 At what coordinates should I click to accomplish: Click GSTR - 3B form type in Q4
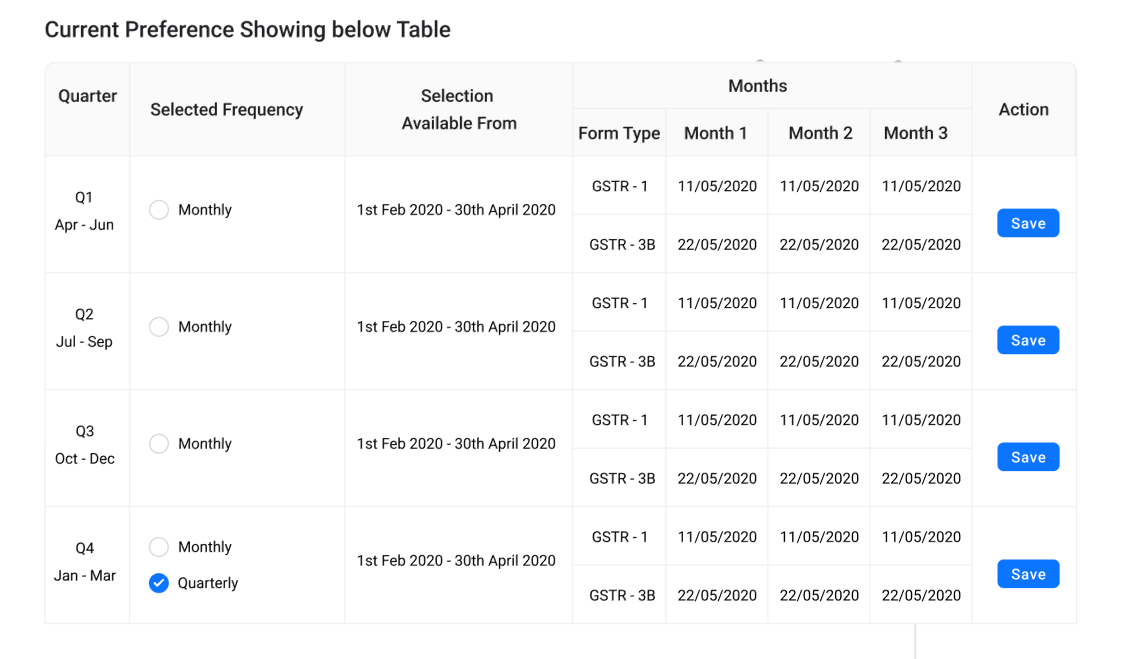tap(622, 595)
